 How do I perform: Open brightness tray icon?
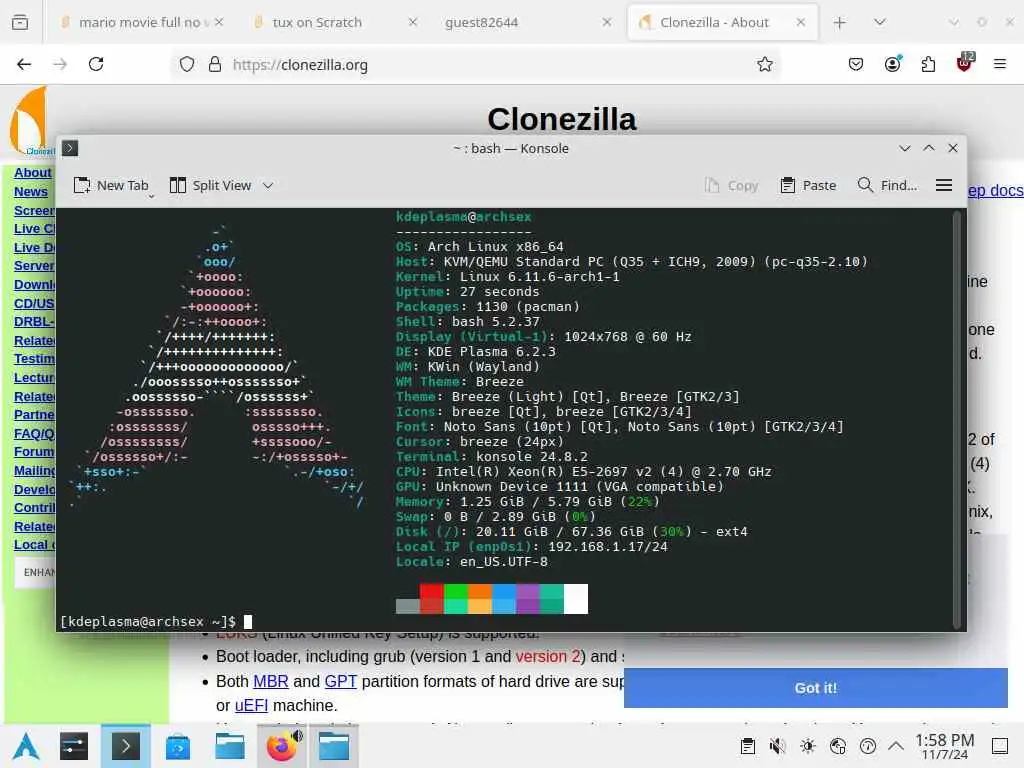pos(808,746)
